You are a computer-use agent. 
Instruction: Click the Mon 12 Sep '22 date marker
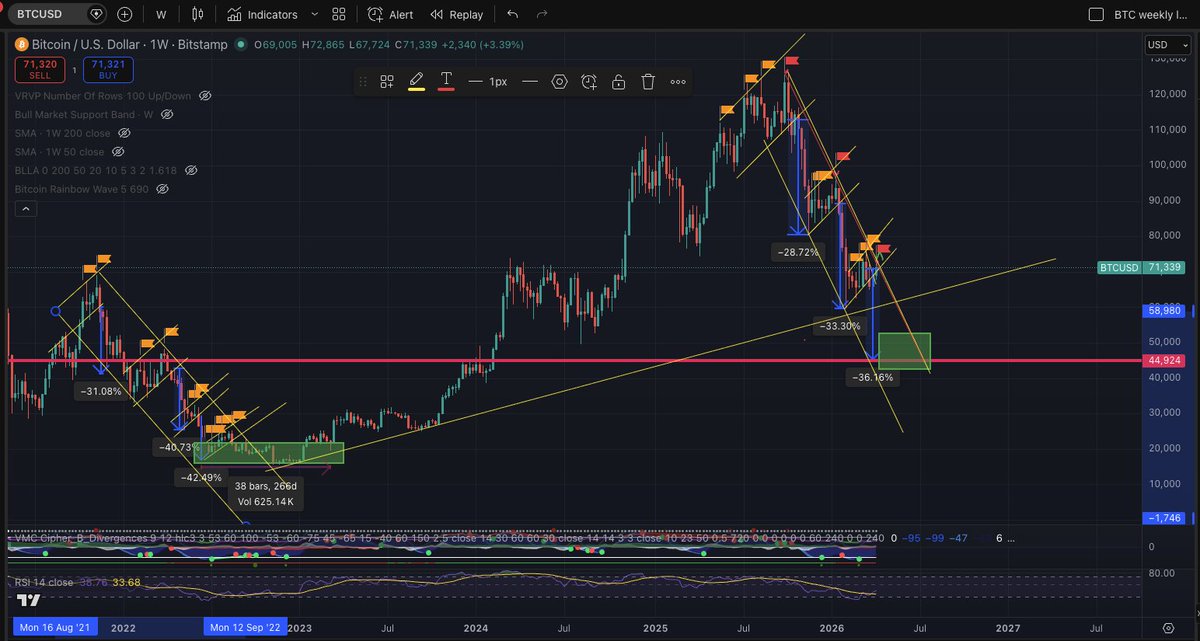tap(245, 628)
